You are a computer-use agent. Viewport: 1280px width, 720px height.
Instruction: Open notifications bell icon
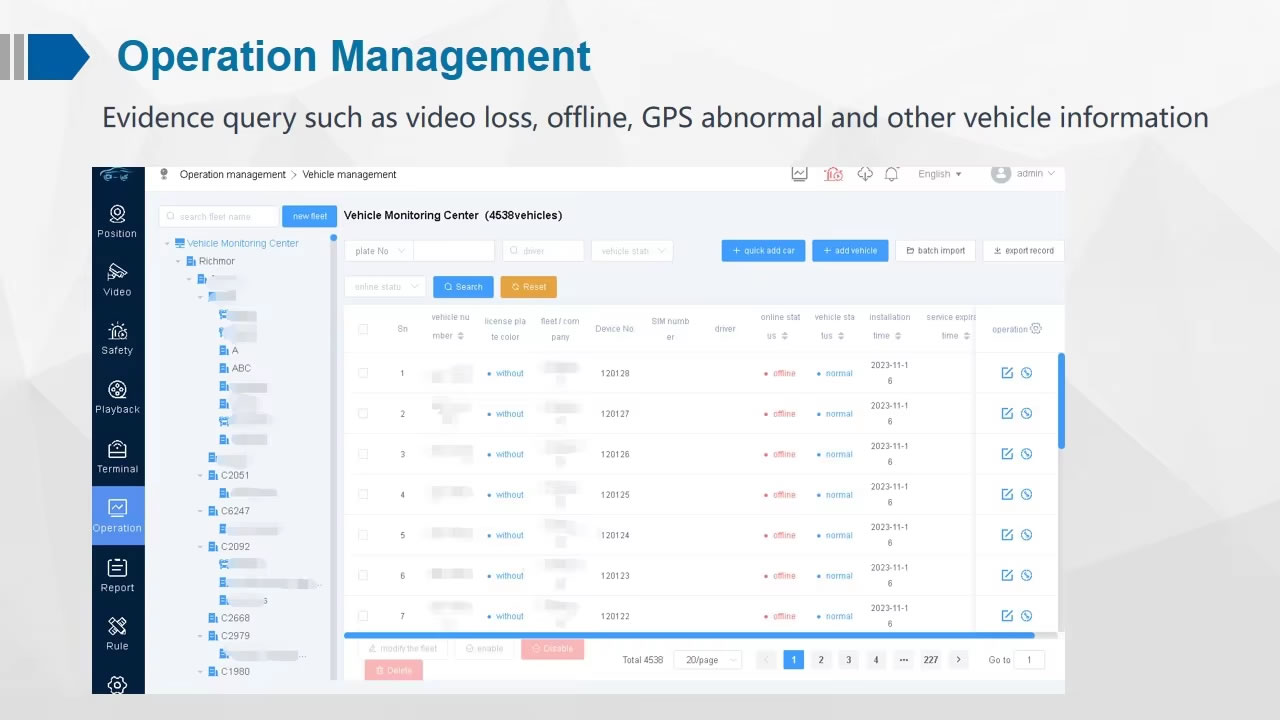(x=892, y=174)
